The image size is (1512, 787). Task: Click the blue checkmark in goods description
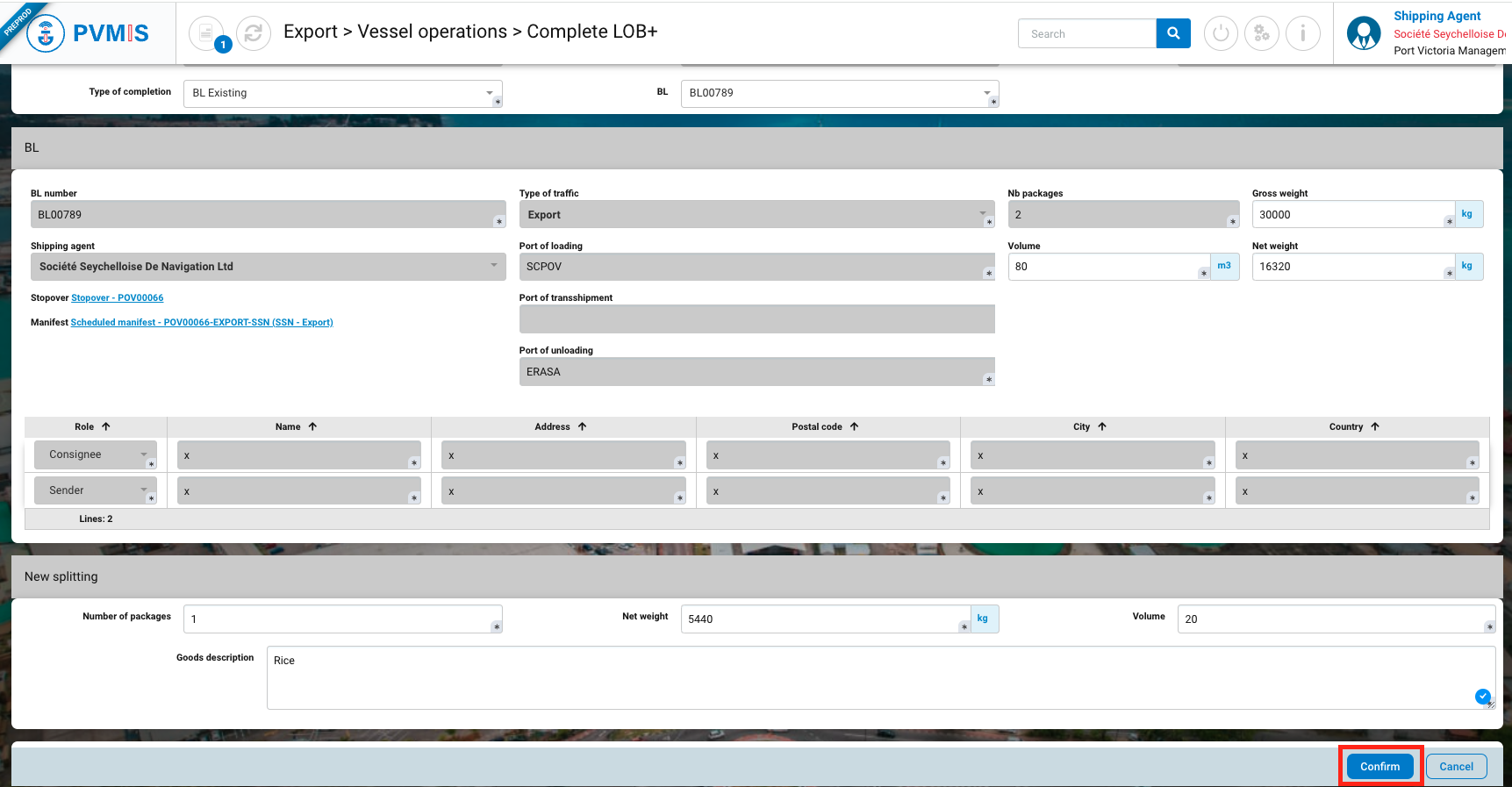coord(1482,696)
